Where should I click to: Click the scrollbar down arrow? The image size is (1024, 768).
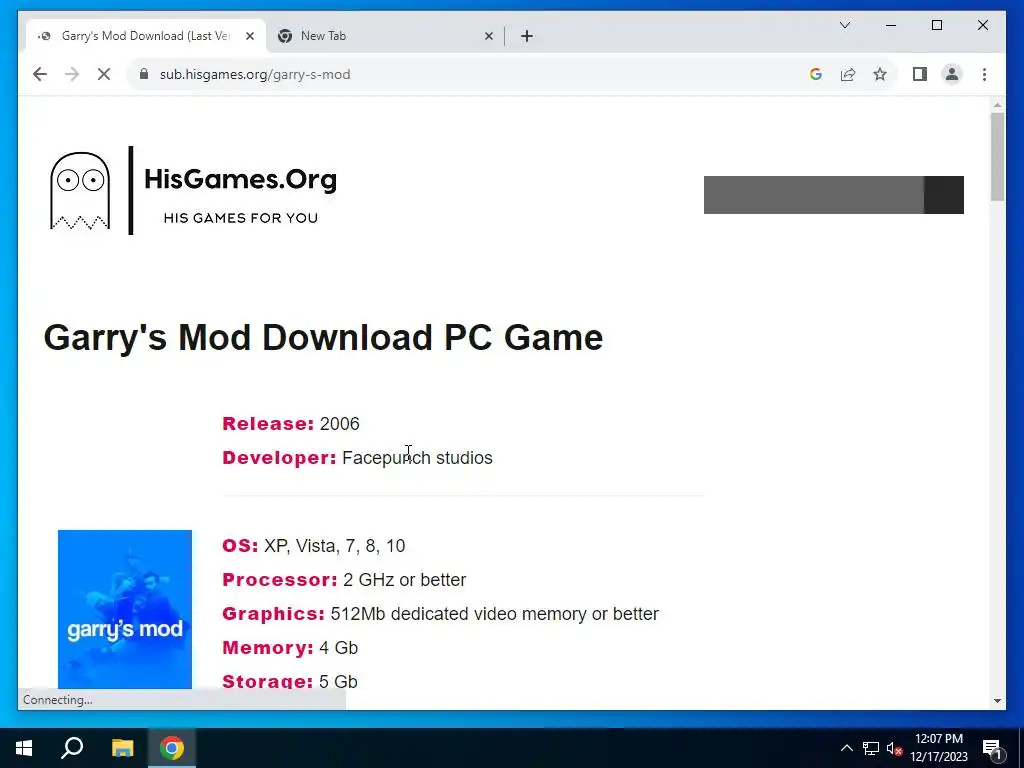(997, 701)
